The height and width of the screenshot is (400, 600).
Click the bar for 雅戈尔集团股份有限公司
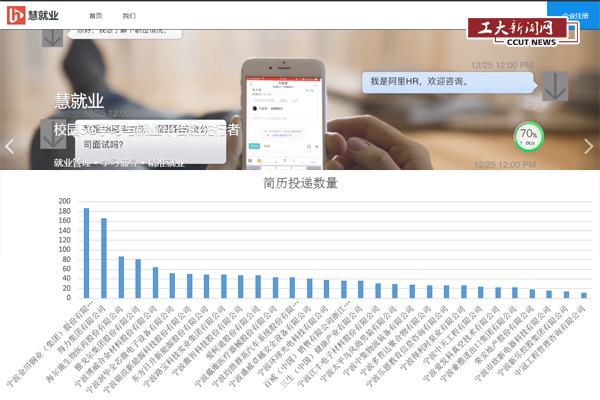[x=138, y=279]
